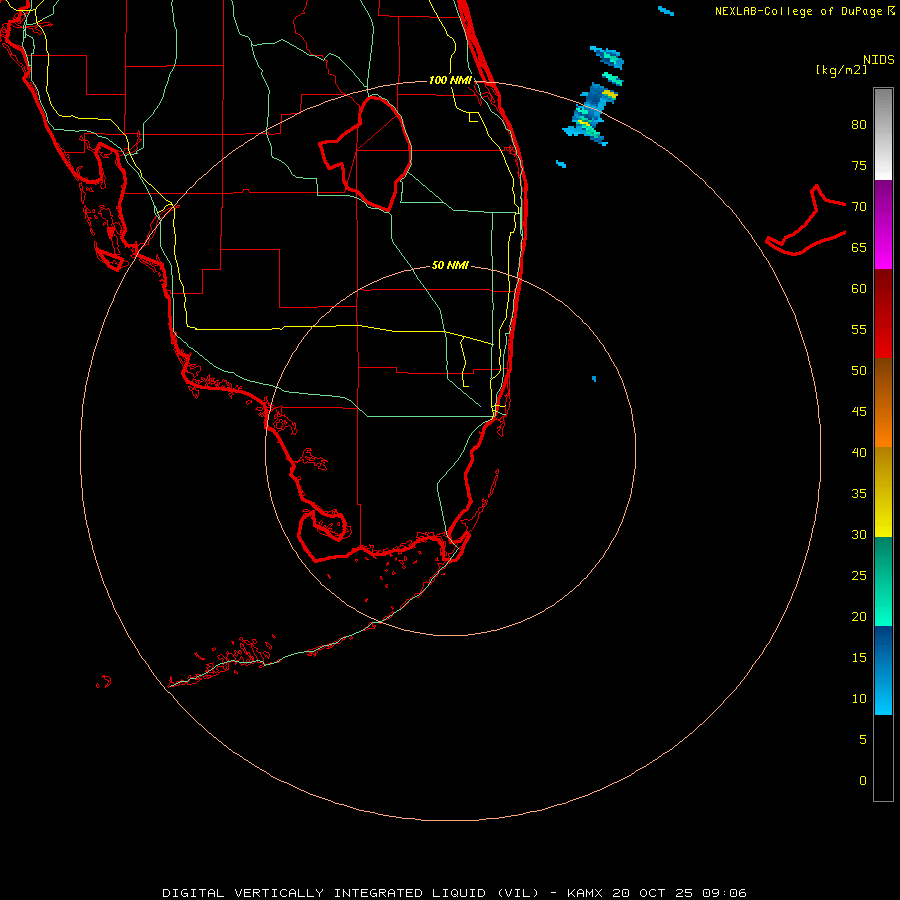Select the red segment of the color bar
The height and width of the screenshot is (900, 900).
[883, 313]
